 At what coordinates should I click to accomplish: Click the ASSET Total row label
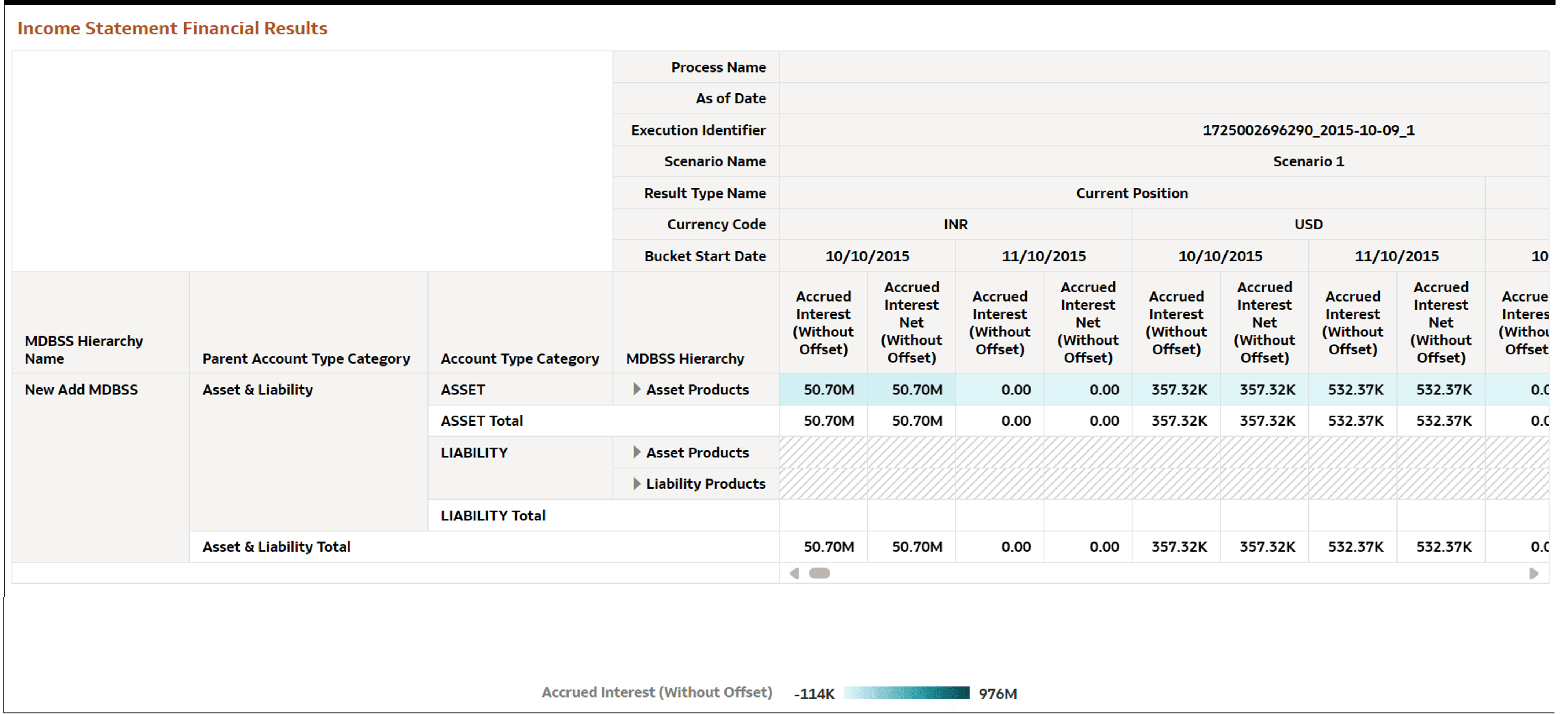(481, 420)
